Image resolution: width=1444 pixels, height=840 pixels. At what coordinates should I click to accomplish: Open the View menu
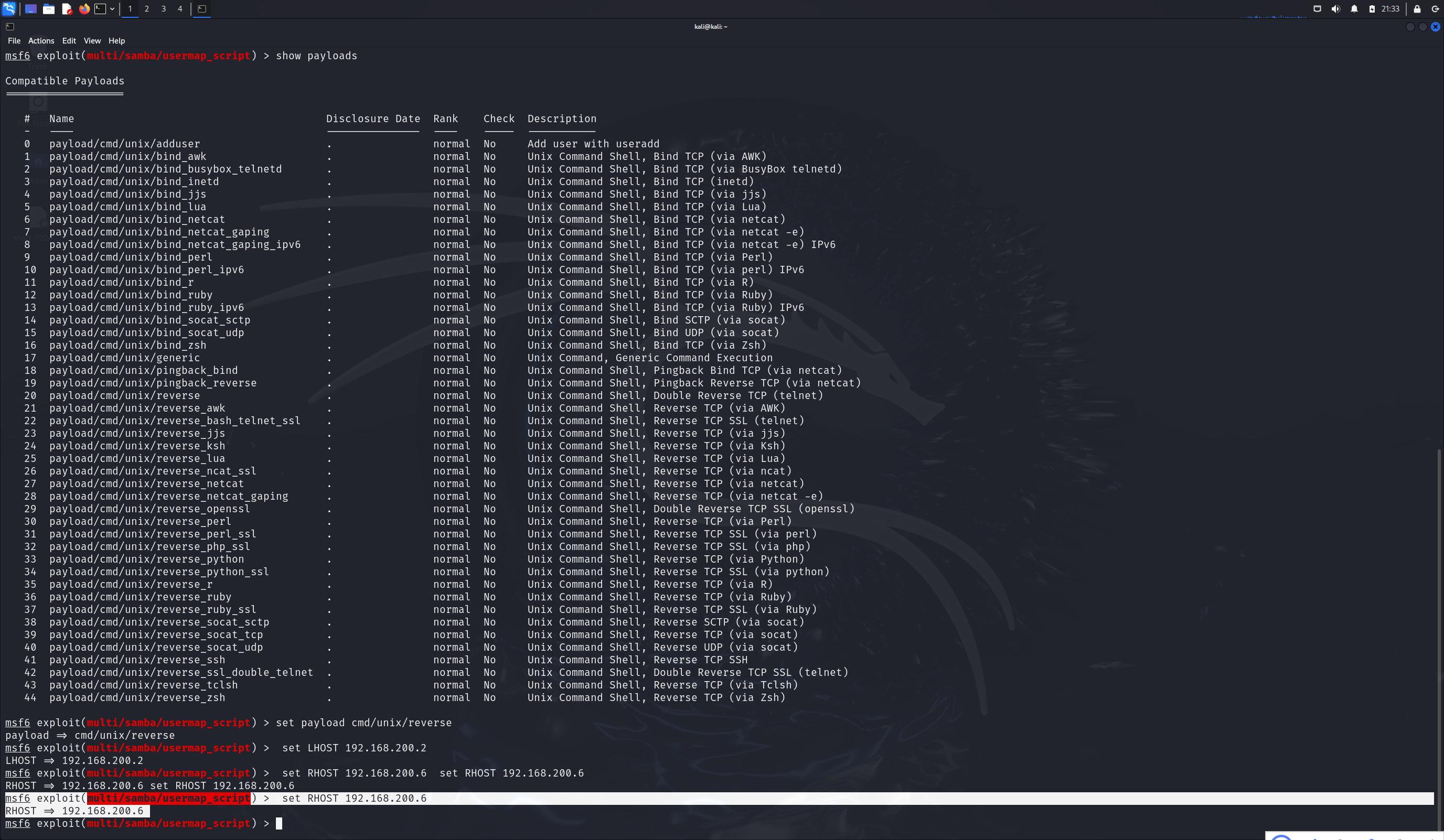tap(92, 41)
